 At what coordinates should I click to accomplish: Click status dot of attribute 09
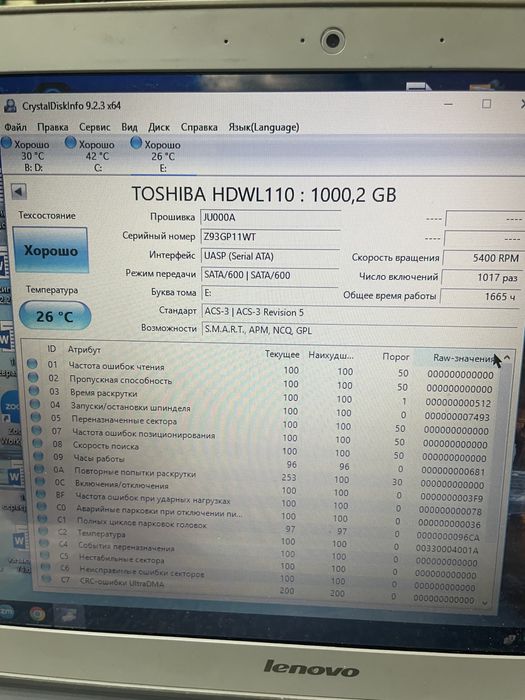(38, 456)
